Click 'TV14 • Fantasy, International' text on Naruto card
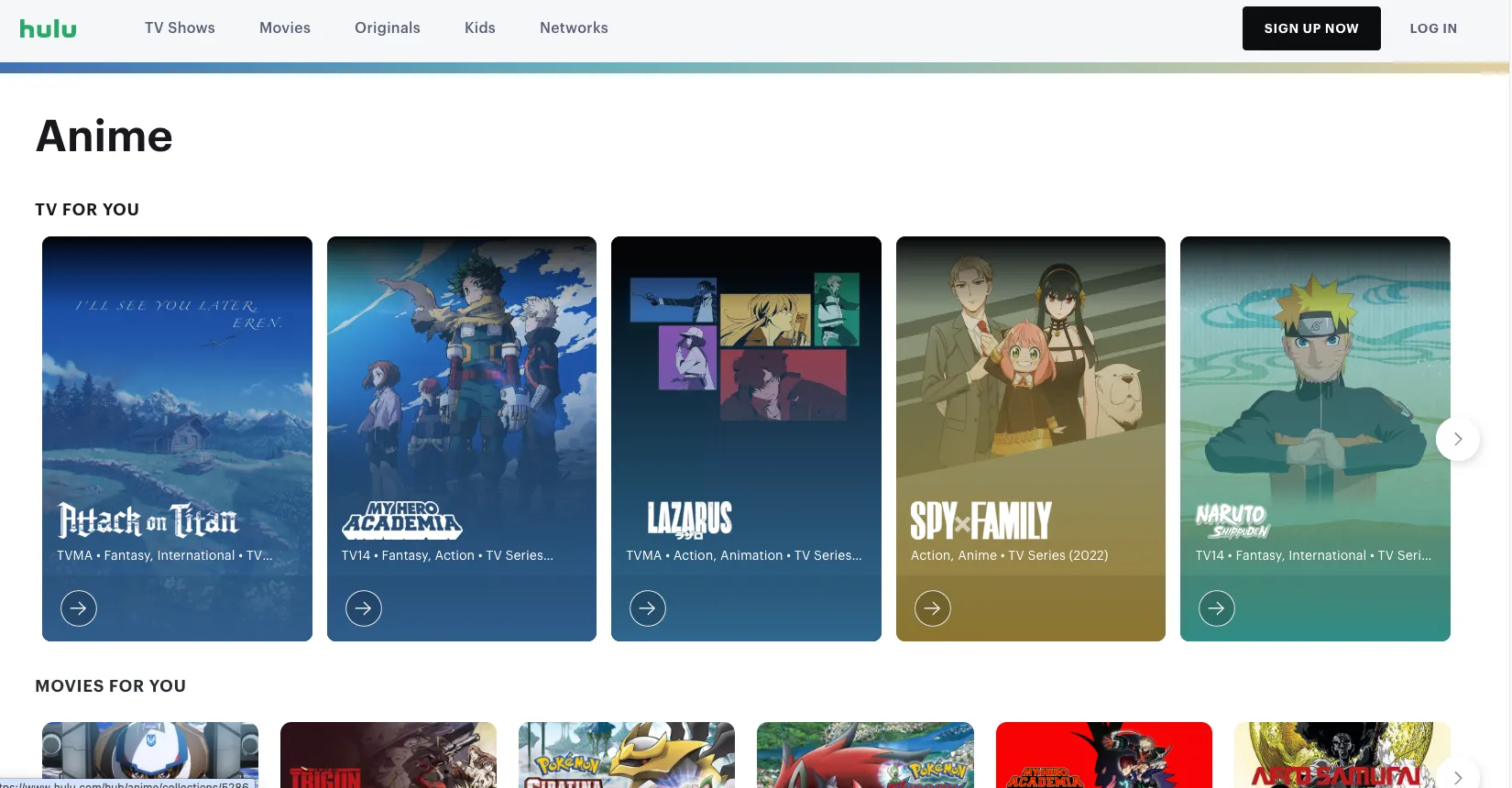Screen dimensions: 1512x788 tap(1313, 555)
